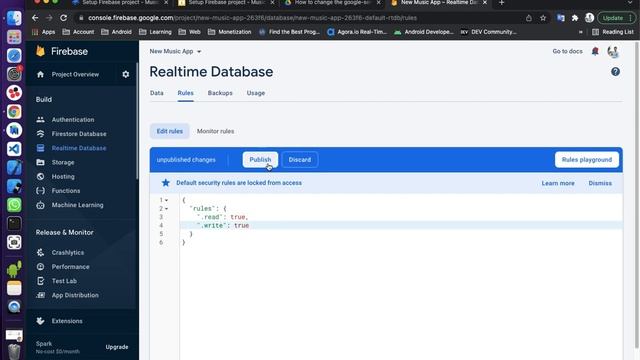Open Test Lab section
This screenshot has height=360, width=640.
click(64, 281)
